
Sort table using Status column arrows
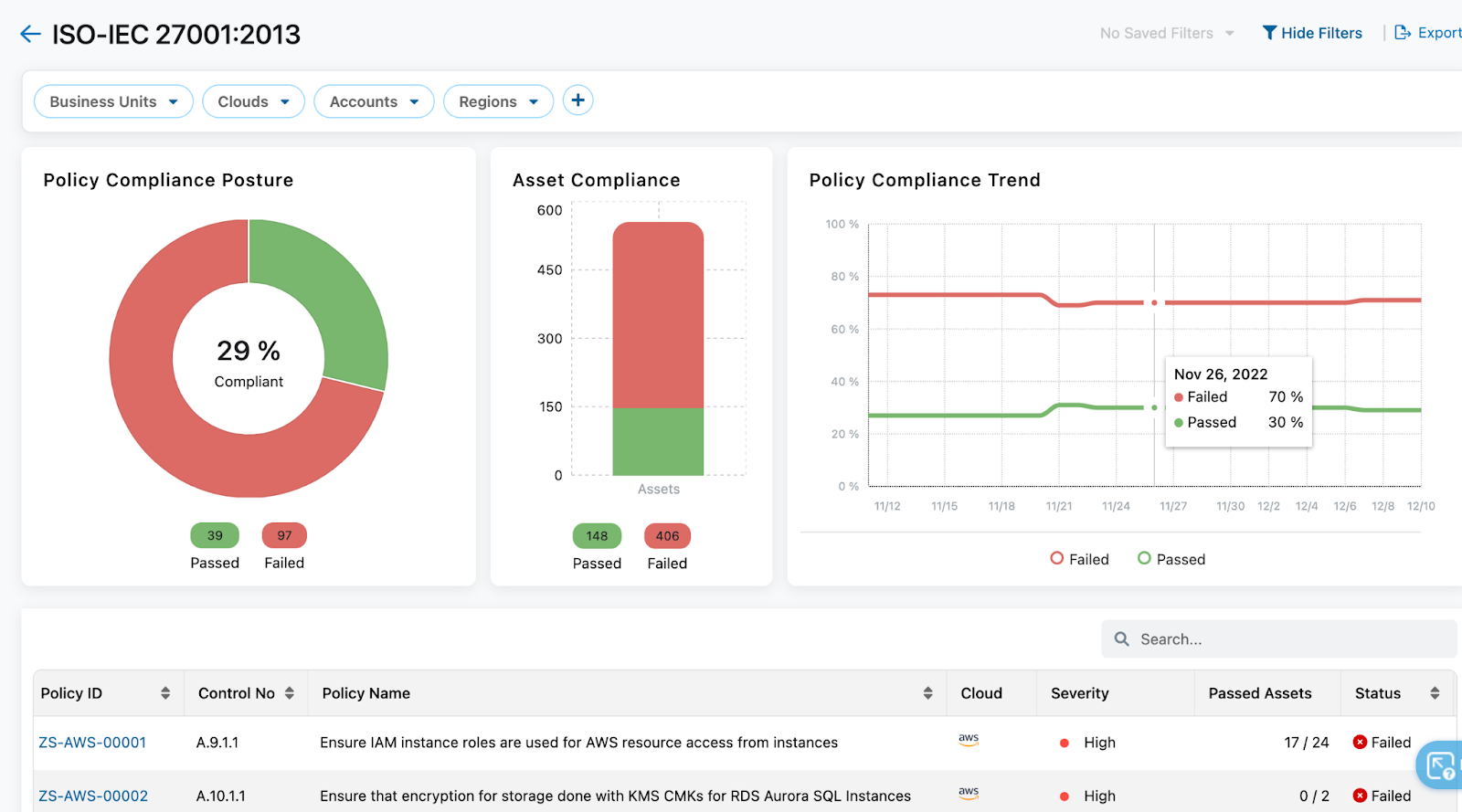(x=1435, y=693)
